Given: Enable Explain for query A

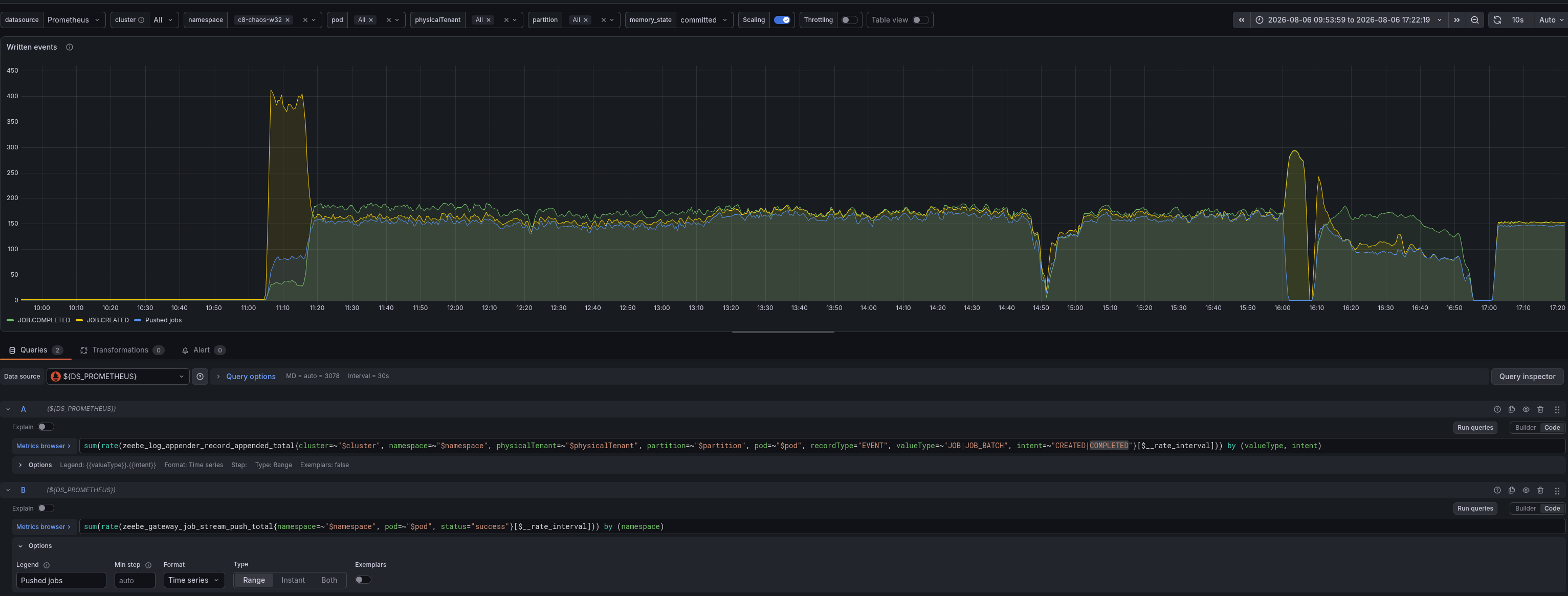Looking at the screenshot, I should click(46, 427).
